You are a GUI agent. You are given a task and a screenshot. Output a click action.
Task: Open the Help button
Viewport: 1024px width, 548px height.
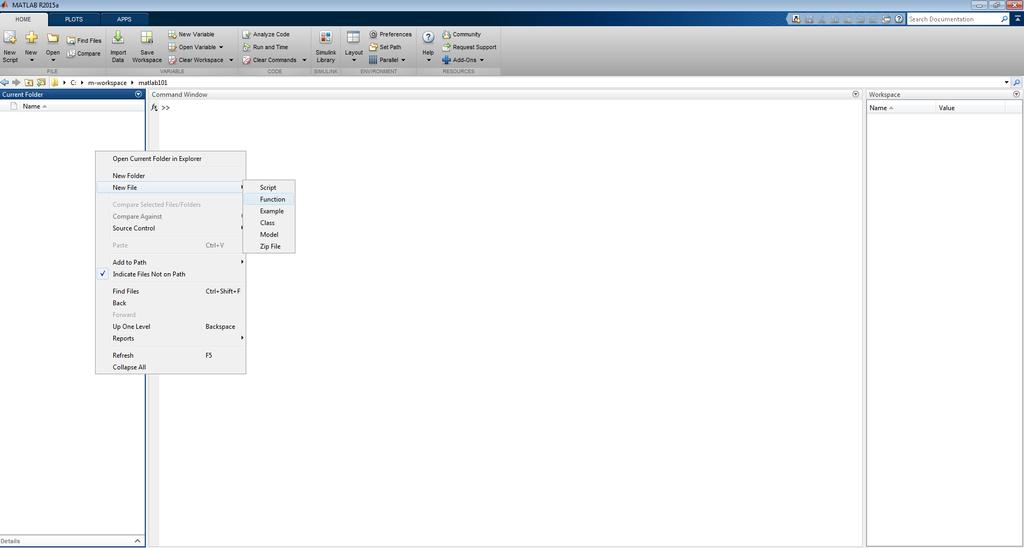[428, 46]
